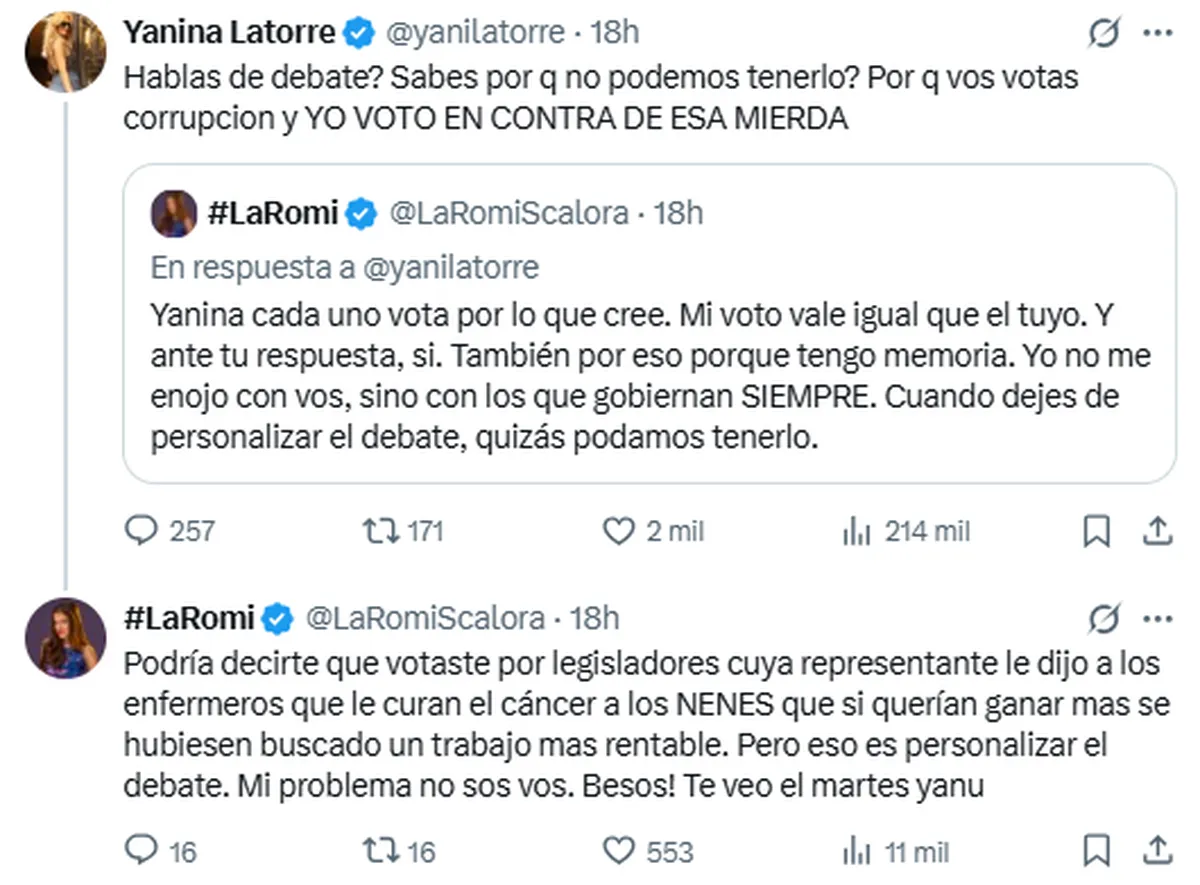Visit @LaRomiScalora profile from bottom tweet

[x=424, y=618]
